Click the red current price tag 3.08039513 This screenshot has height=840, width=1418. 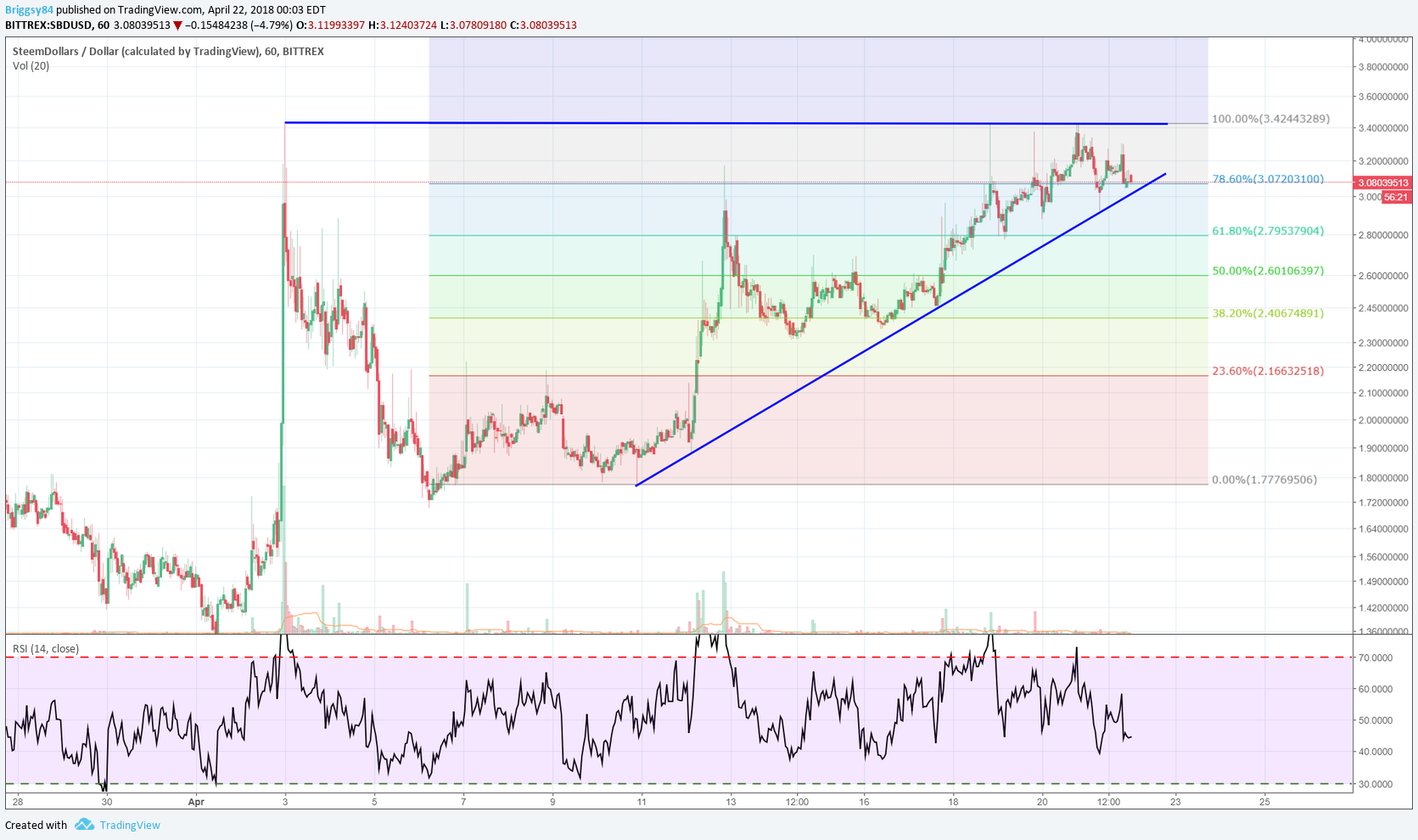1383,182
